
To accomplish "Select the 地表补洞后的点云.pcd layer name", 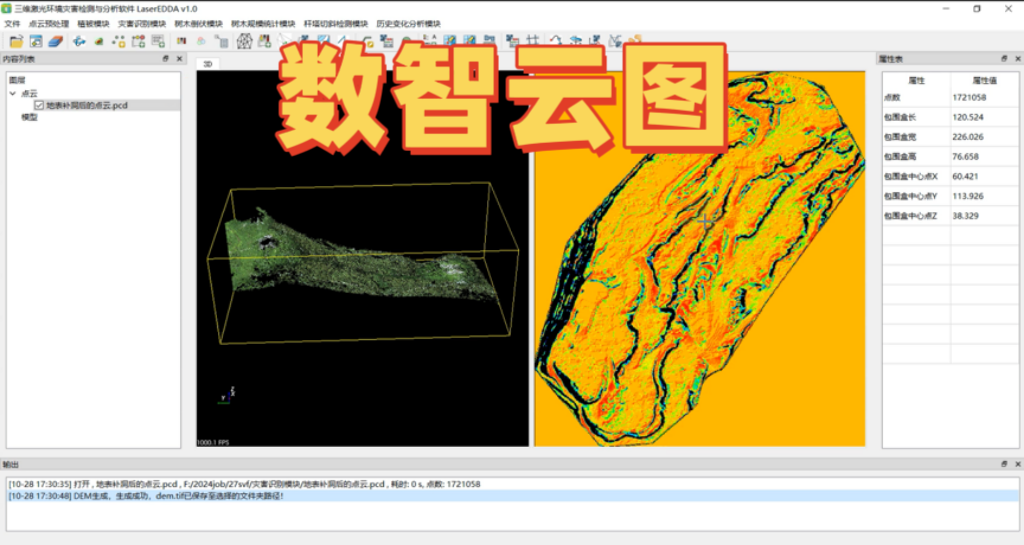I will tap(87, 105).
